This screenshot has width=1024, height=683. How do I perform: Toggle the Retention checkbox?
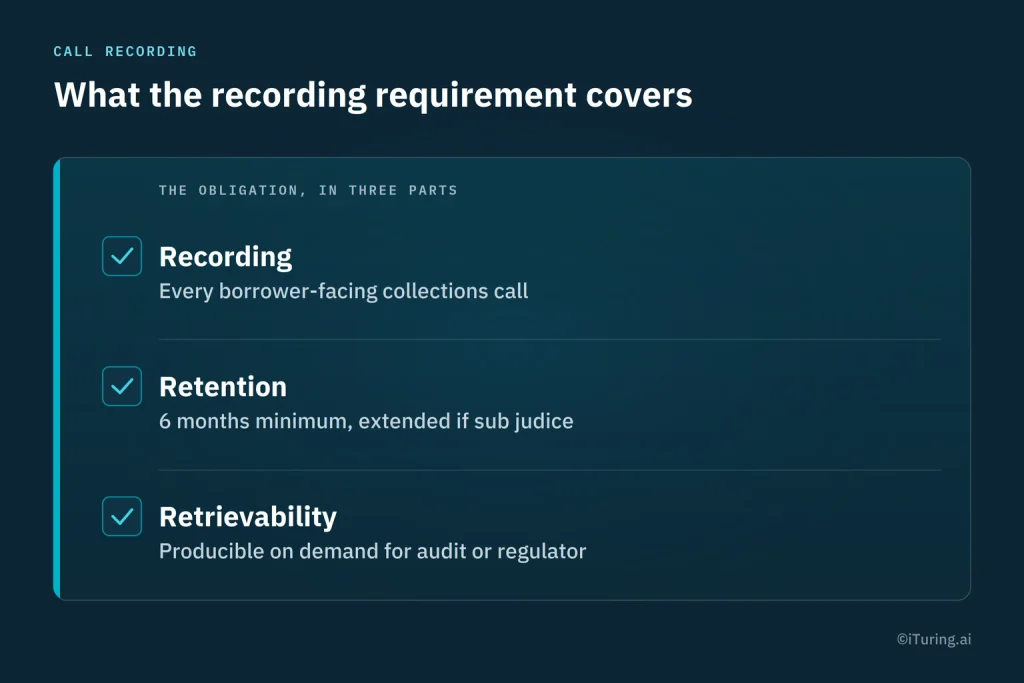[122, 386]
